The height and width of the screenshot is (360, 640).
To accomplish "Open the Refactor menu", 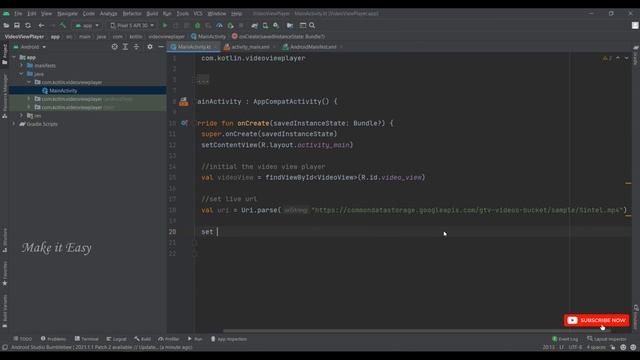I will point(132,13).
